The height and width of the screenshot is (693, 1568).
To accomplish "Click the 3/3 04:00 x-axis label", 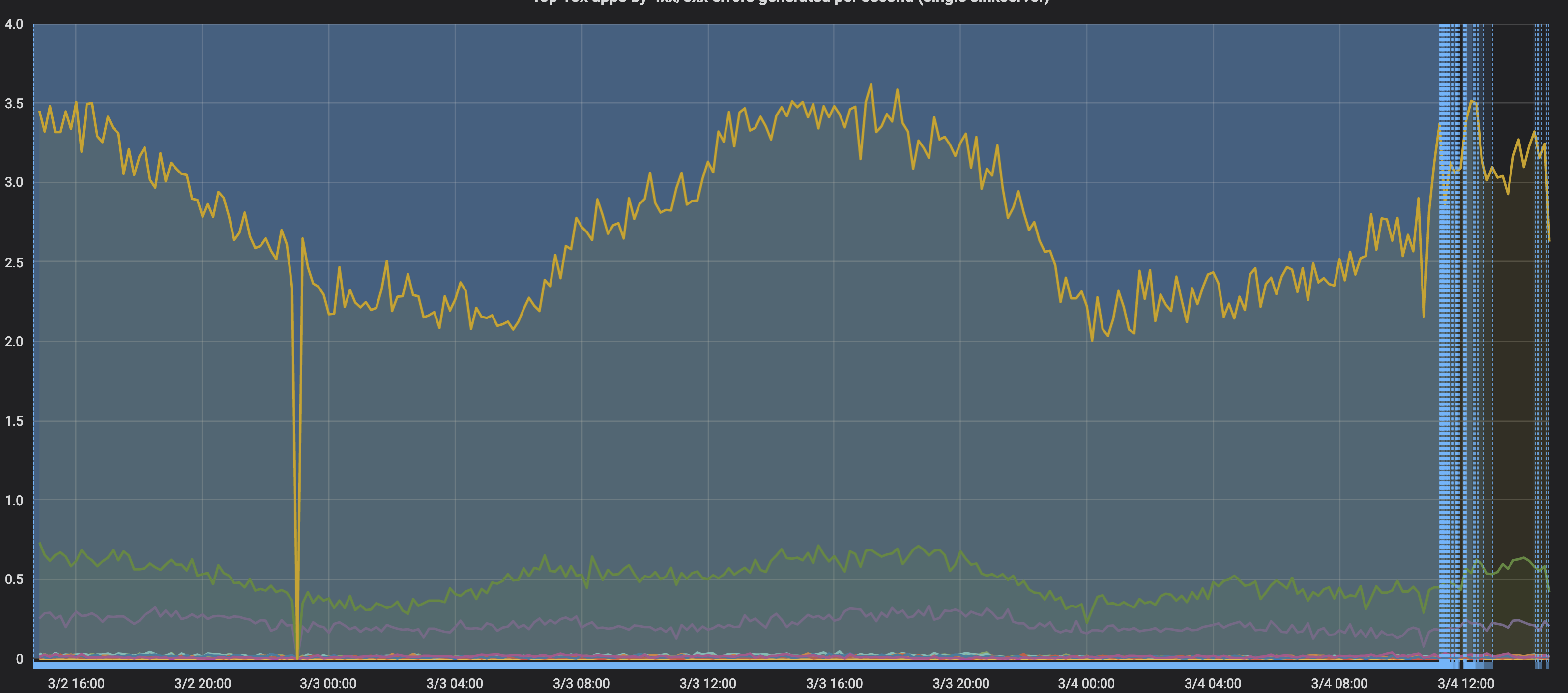I will point(455,683).
